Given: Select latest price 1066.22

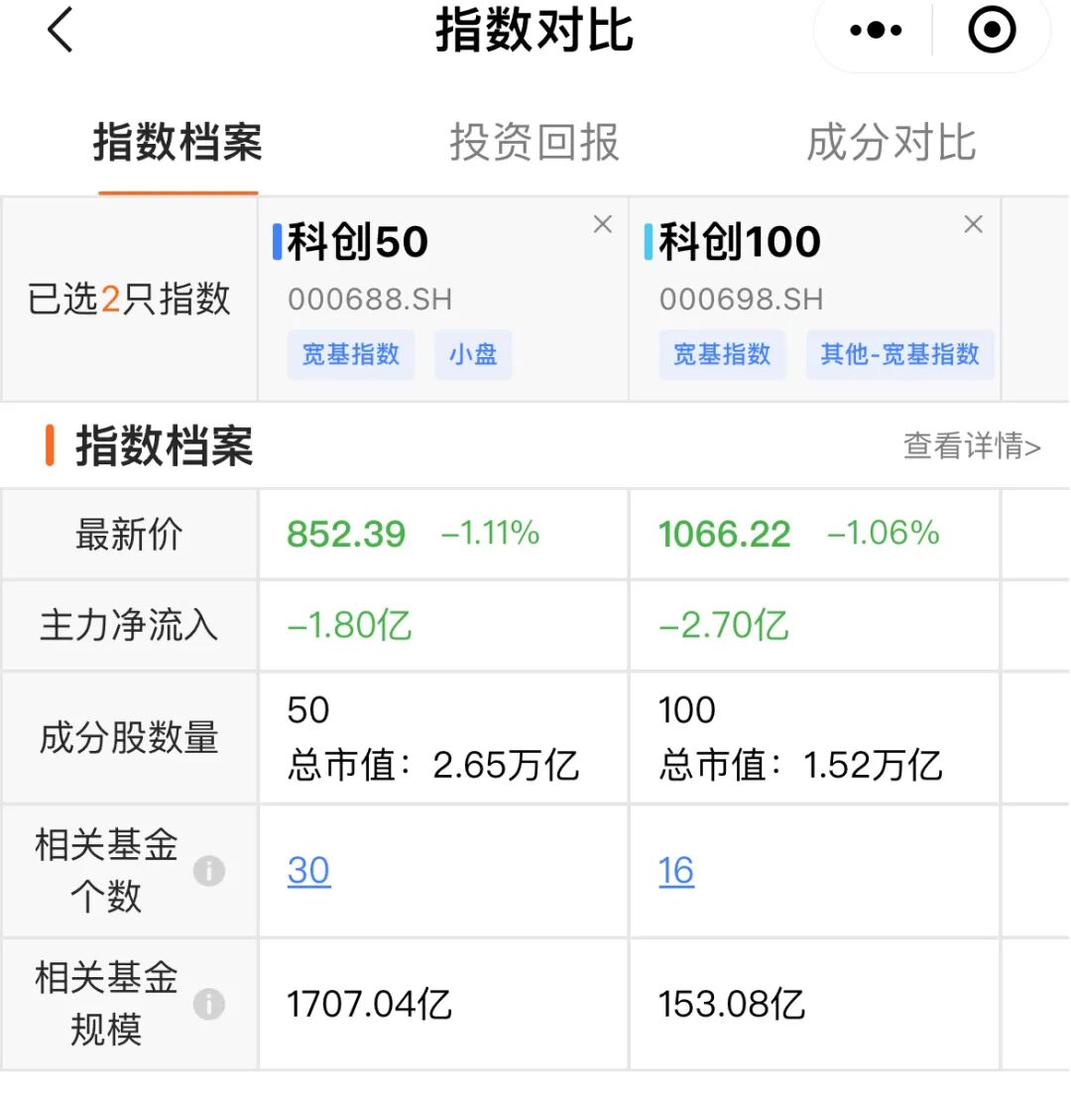Looking at the screenshot, I should tap(725, 535).
